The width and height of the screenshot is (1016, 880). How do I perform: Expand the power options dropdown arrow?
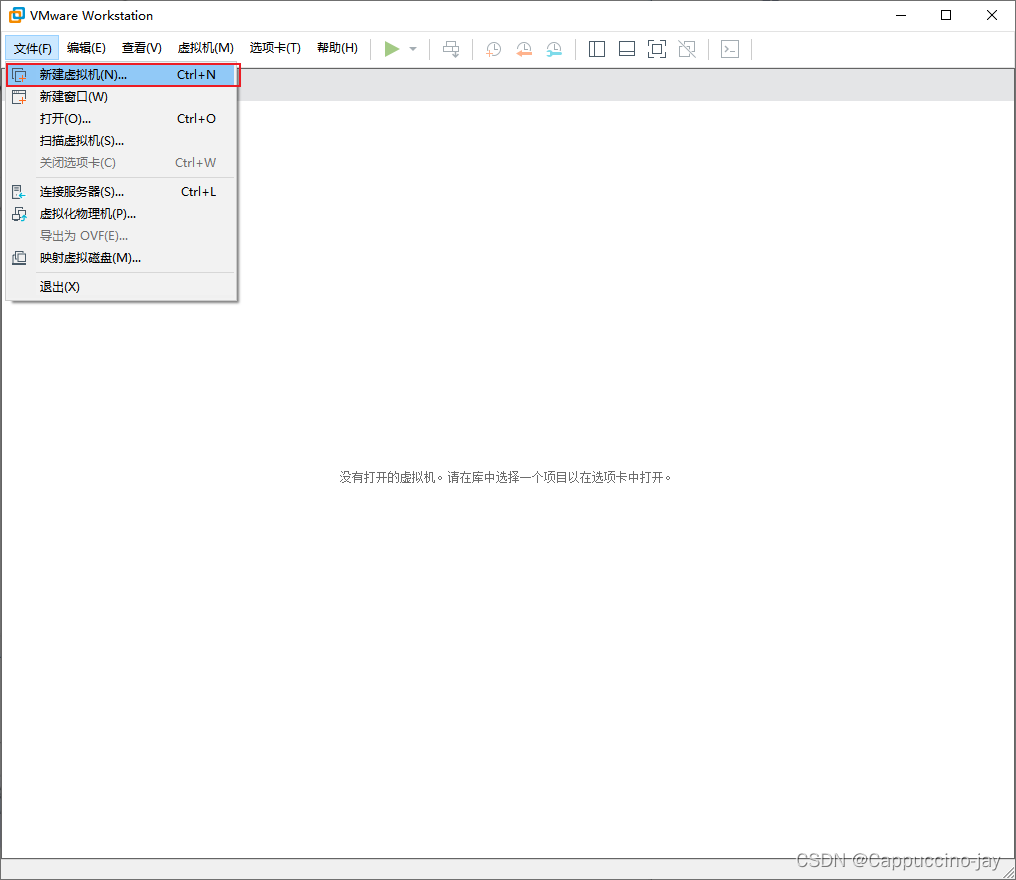click(412, 48)
